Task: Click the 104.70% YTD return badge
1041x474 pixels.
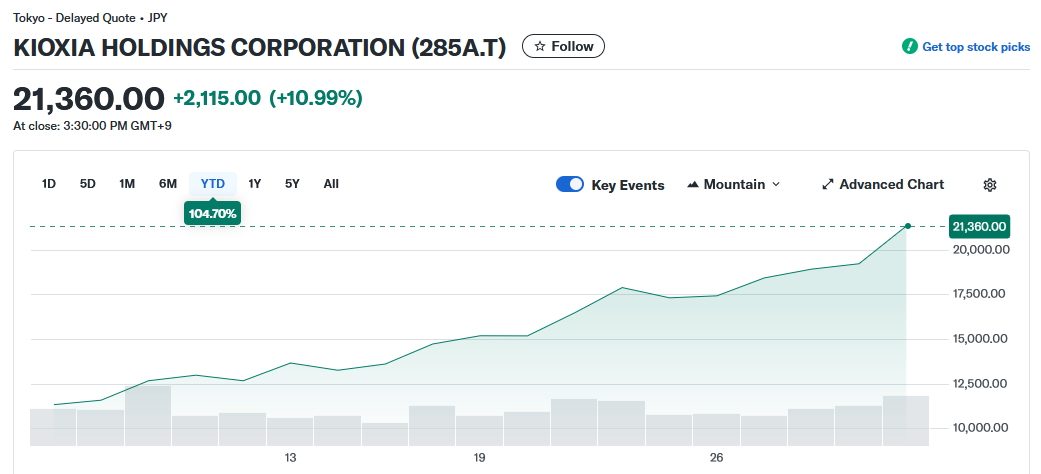Action: [x=213, y=213]
